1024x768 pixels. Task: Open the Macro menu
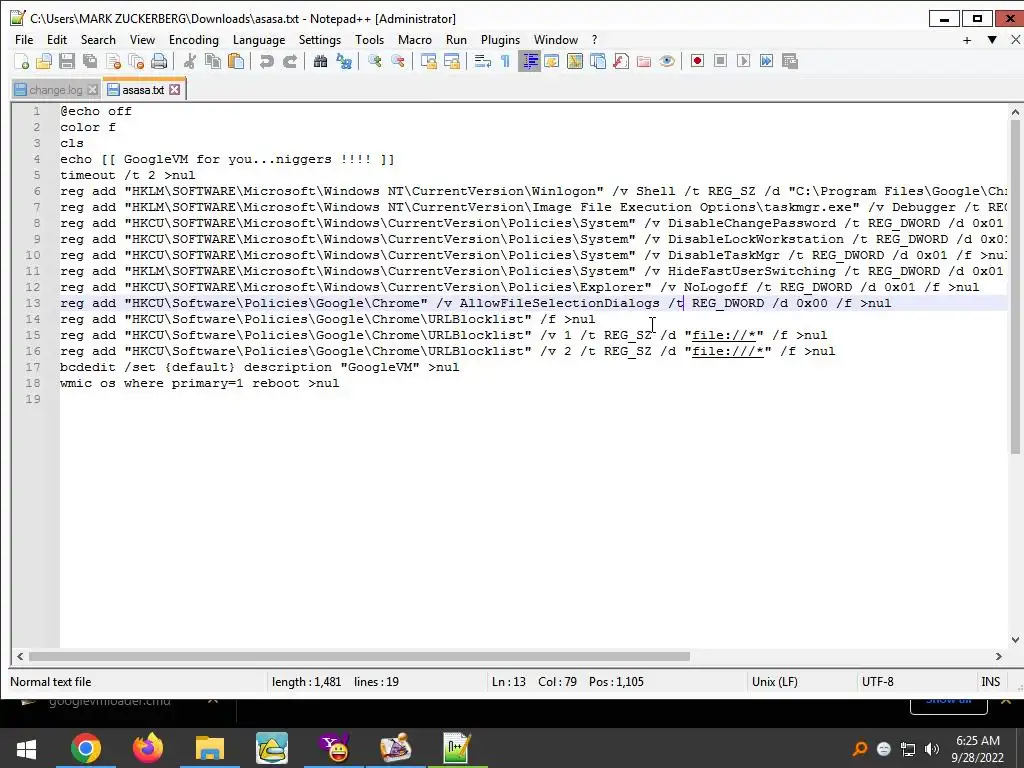[415, 40]
